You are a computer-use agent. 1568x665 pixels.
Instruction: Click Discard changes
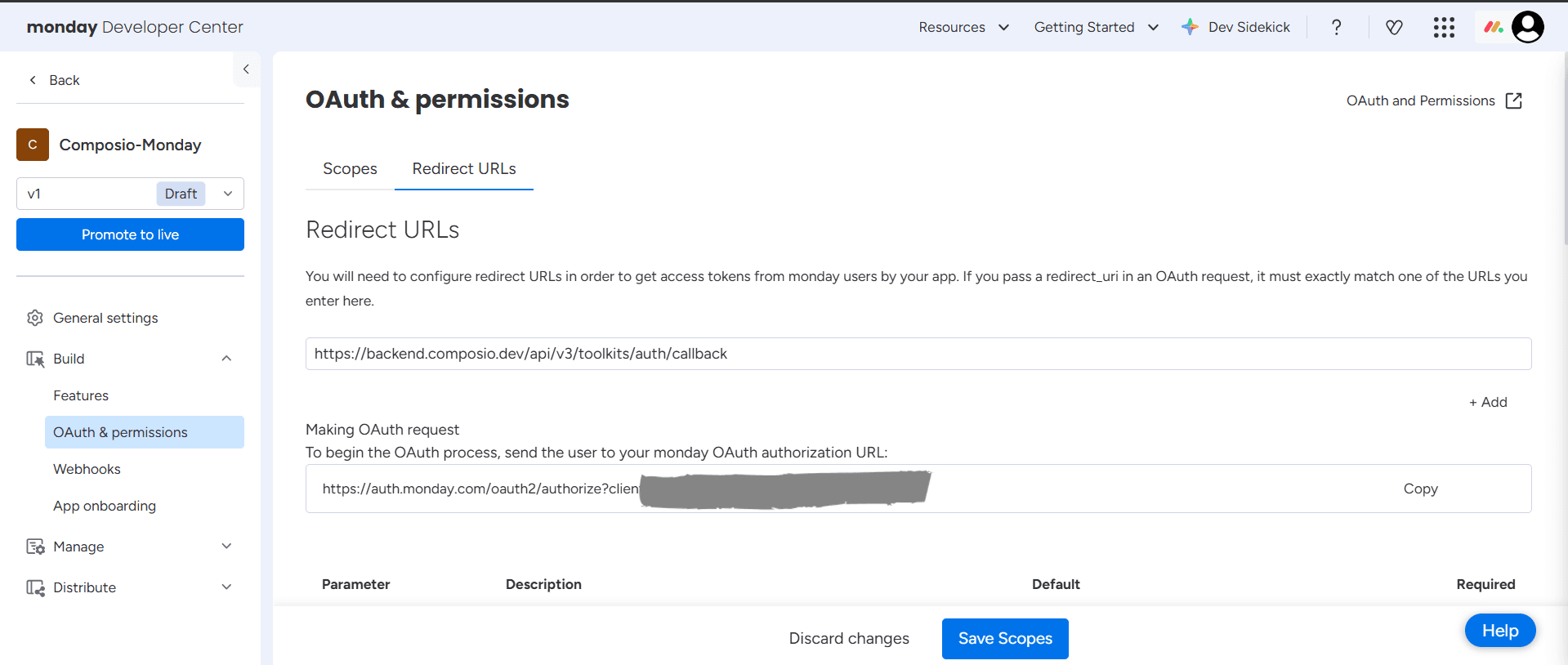pos(849,638)
